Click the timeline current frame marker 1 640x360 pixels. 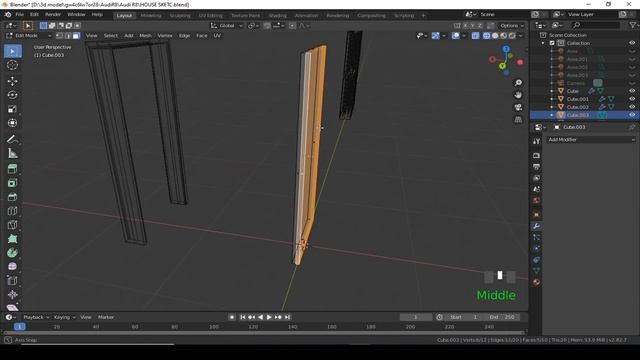point(19,327)
